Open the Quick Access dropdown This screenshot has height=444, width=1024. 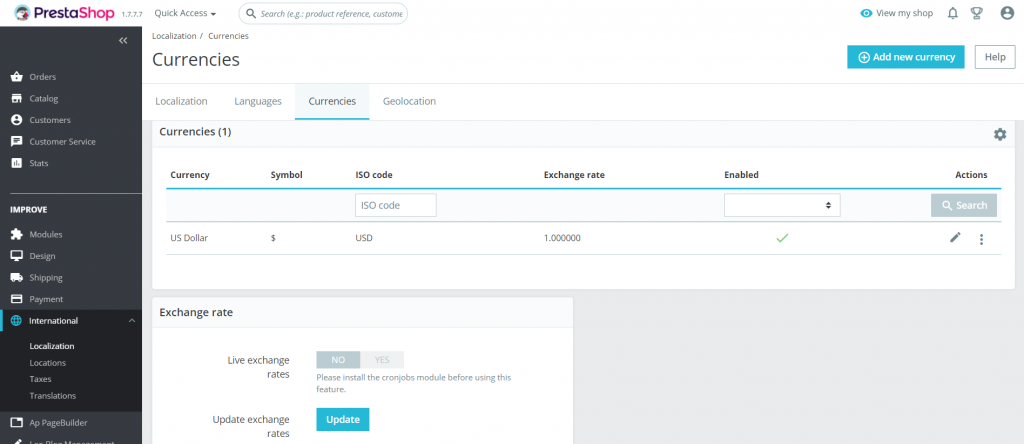(185, 14)
